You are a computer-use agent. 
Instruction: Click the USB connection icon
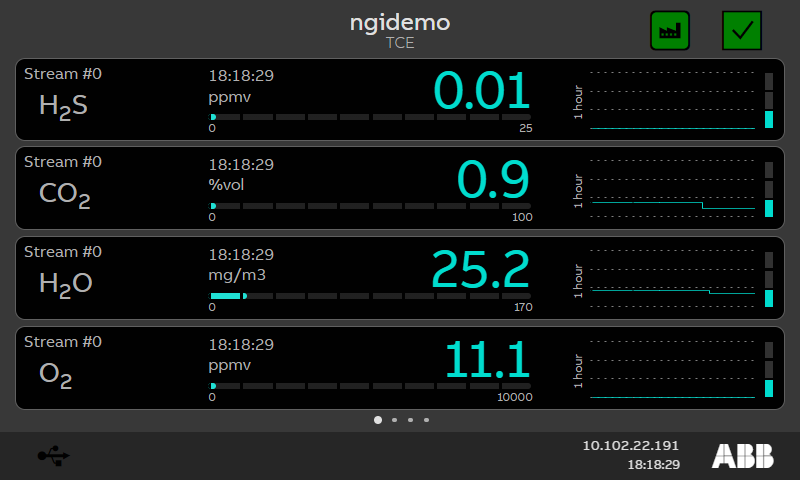[54, 456]
